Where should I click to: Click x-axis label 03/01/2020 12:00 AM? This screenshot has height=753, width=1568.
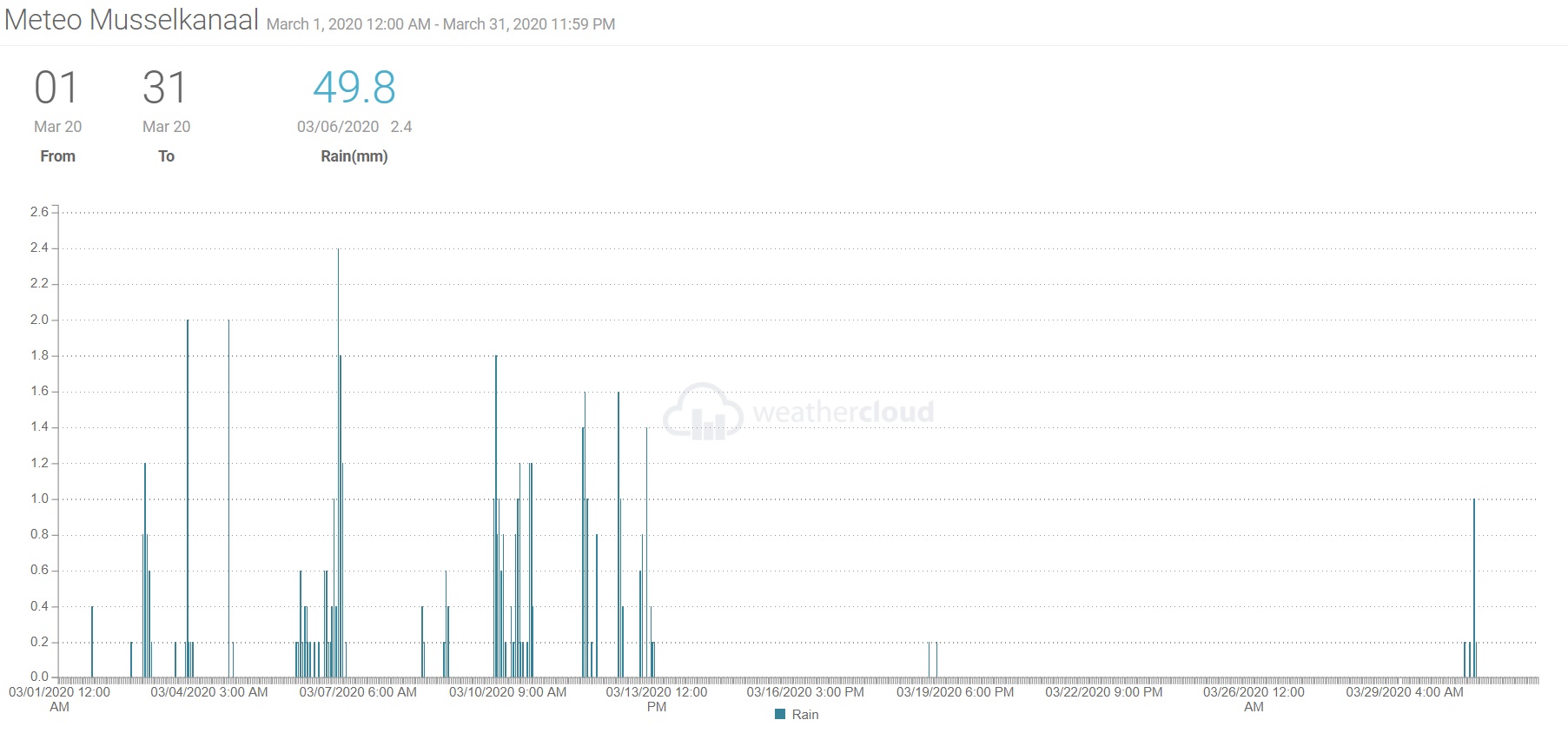click(x=59, y=699)
